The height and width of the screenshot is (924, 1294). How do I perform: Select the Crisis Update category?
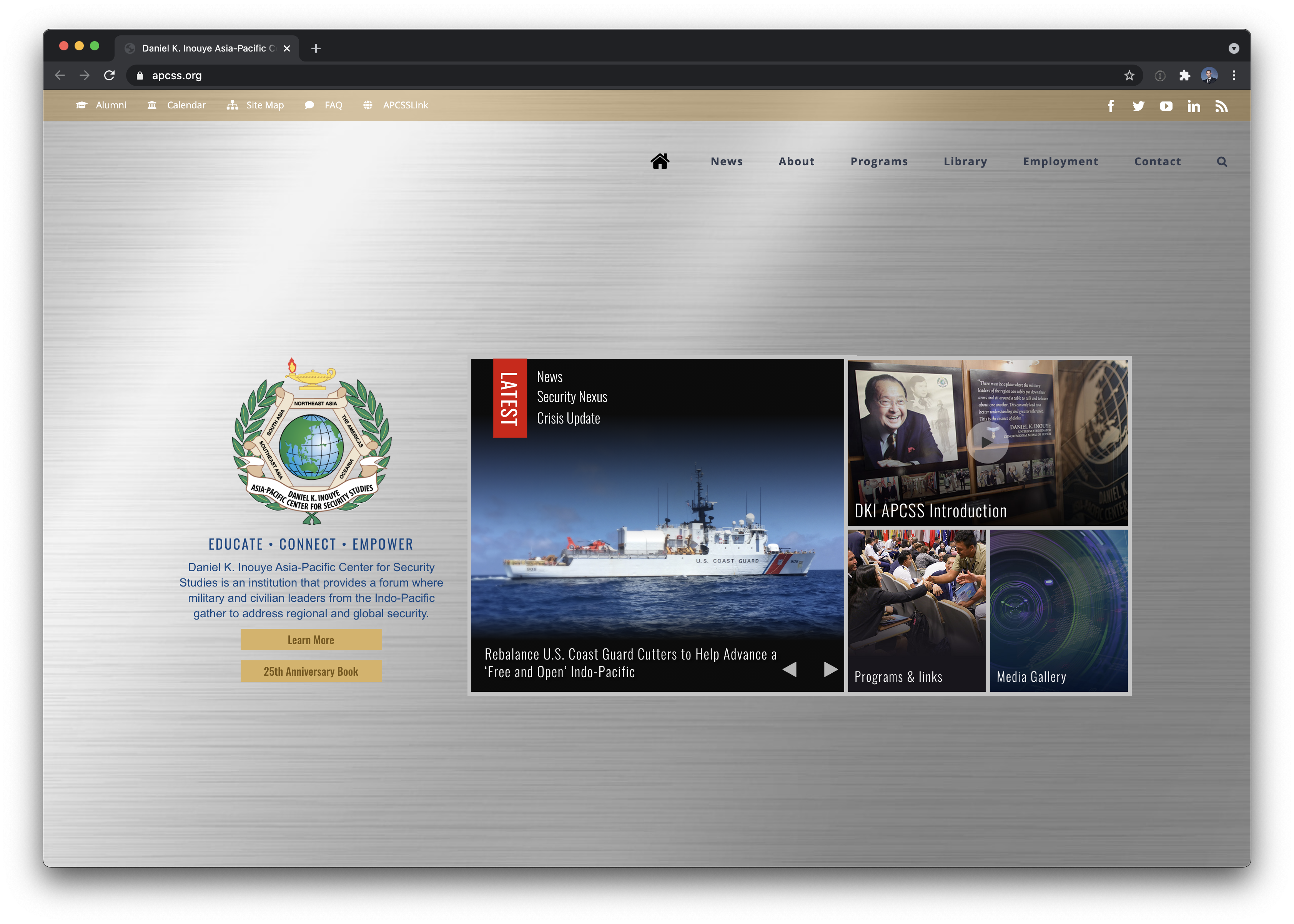click(569, 418)
